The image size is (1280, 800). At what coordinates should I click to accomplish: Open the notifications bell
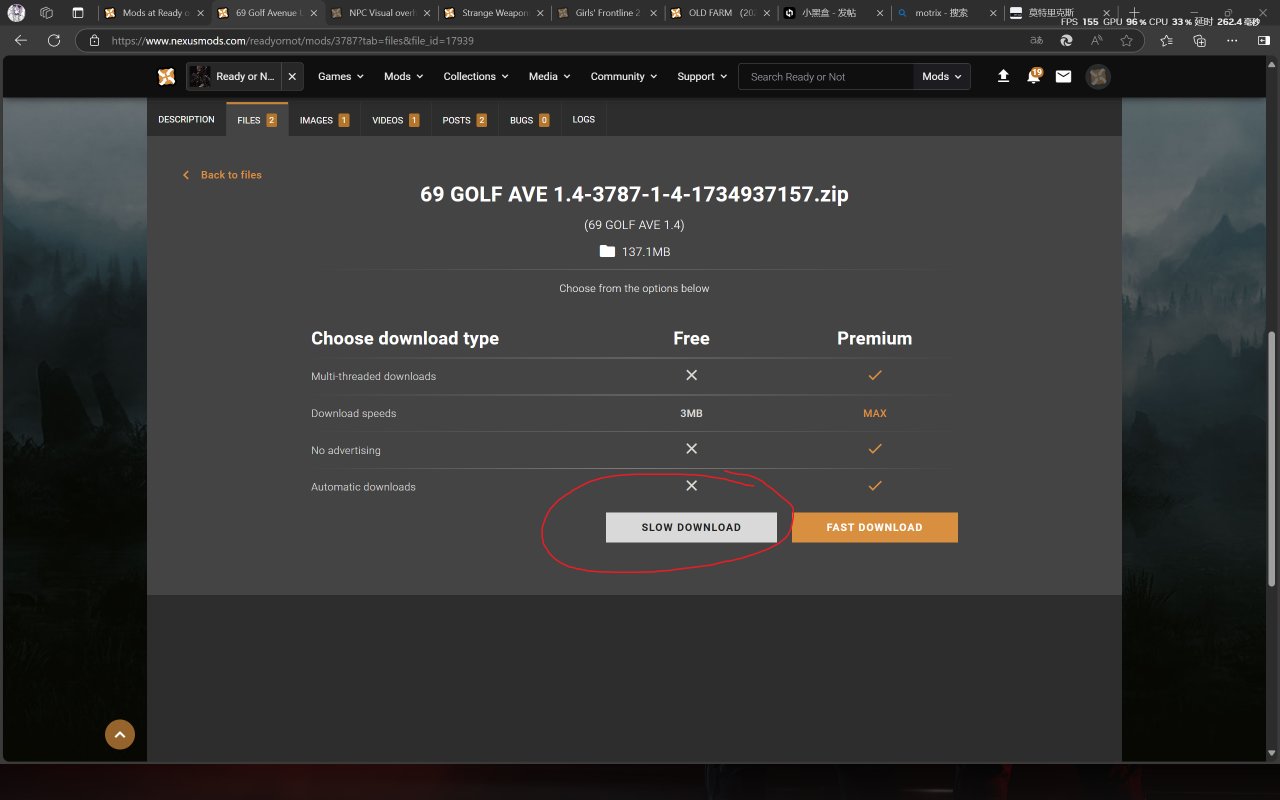(x=1033, y=77)
